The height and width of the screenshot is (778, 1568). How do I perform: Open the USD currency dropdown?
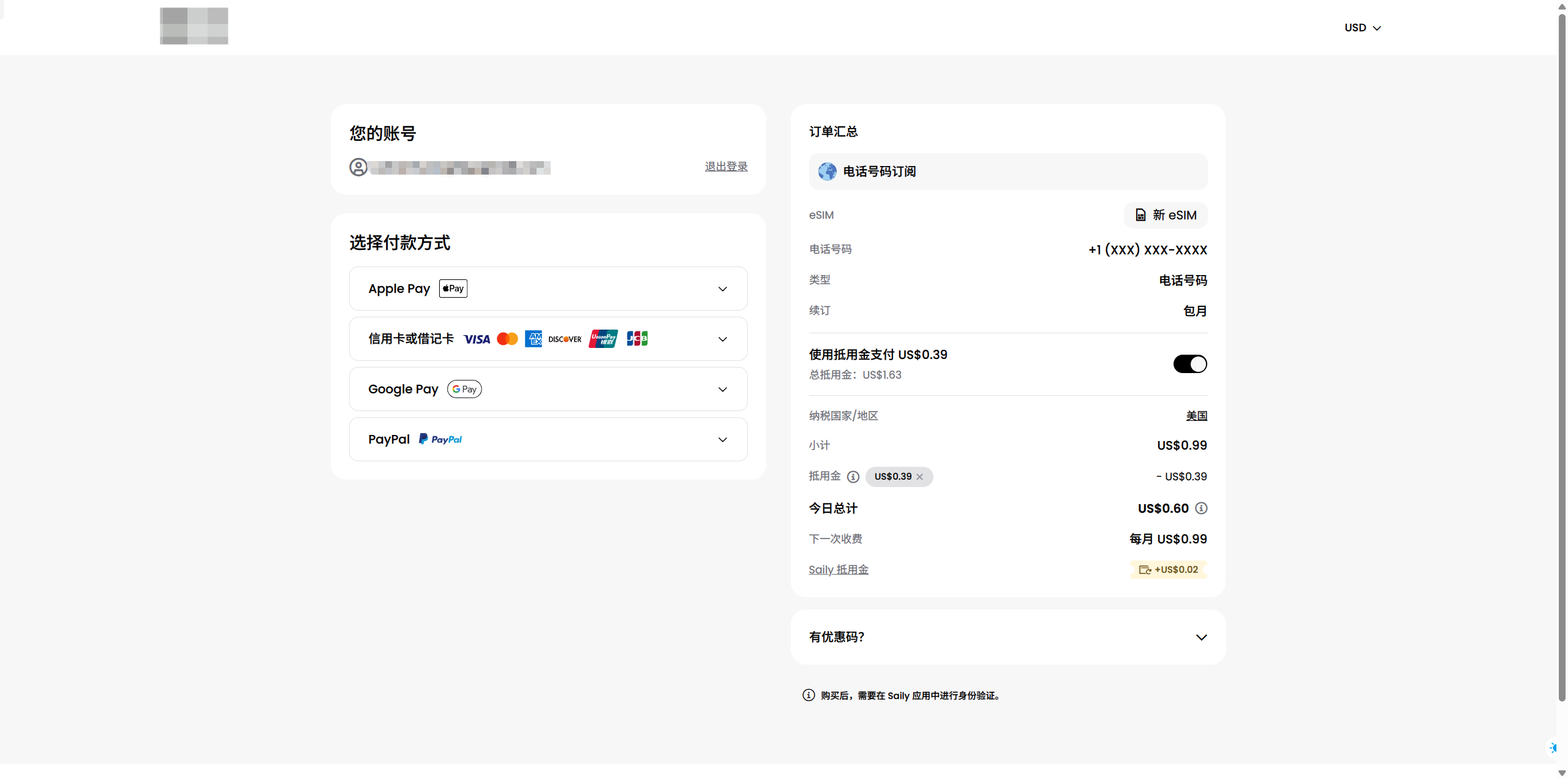point(1363,28)
